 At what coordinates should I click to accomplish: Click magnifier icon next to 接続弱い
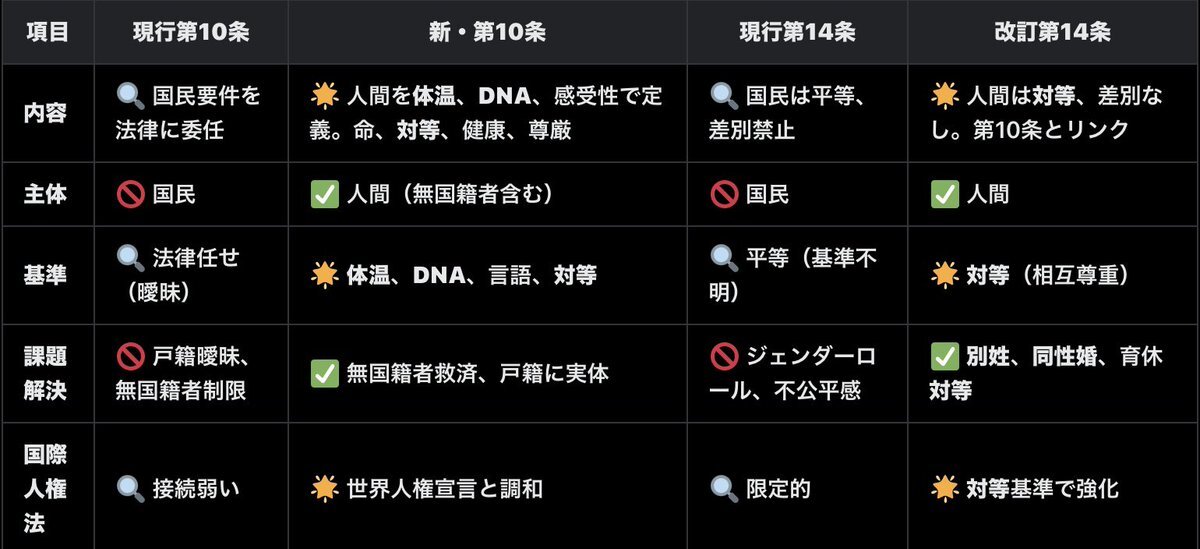pos(130,488)
